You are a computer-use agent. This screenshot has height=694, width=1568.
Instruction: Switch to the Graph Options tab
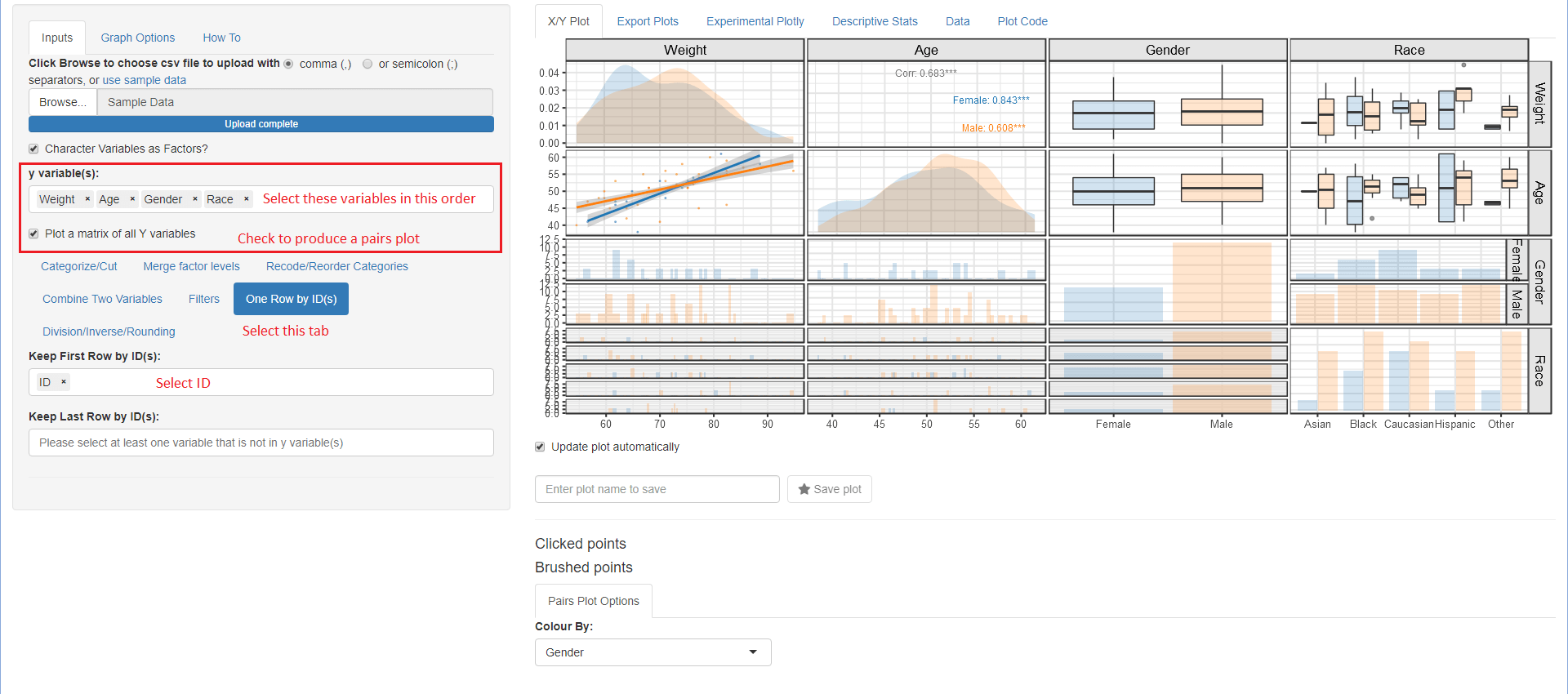click(x=137, y=38)
